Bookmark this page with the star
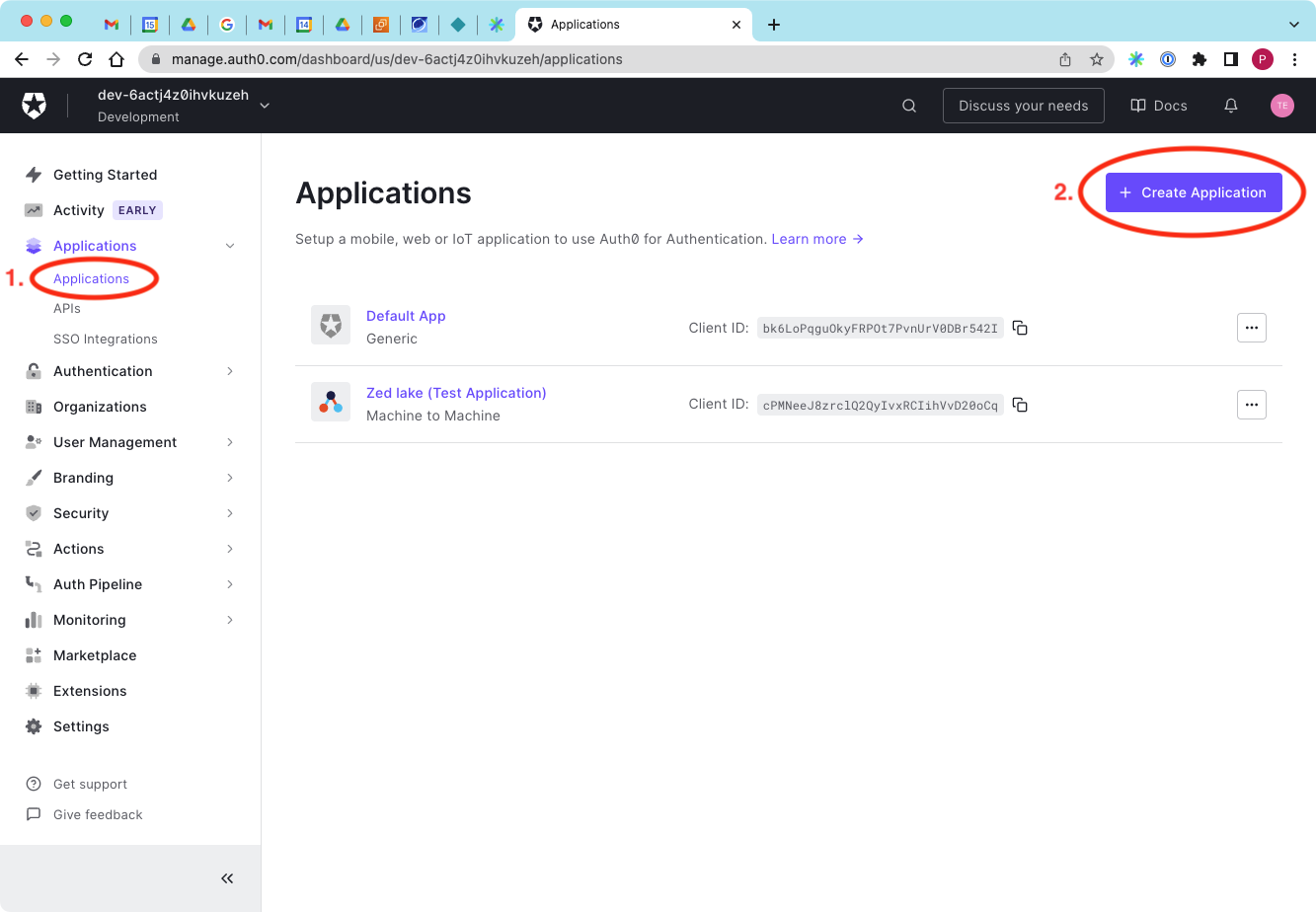 pos(1097,59)
